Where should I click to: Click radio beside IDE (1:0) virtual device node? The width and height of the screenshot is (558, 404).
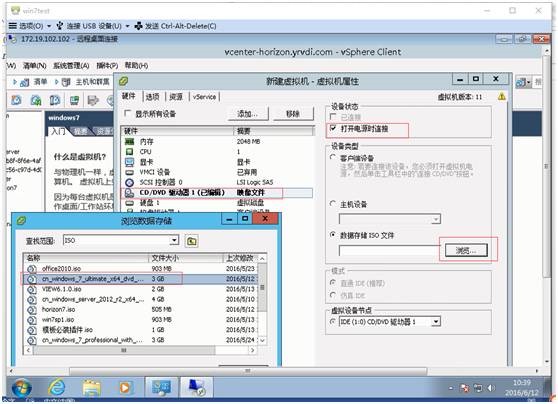(x=333, y=321)
